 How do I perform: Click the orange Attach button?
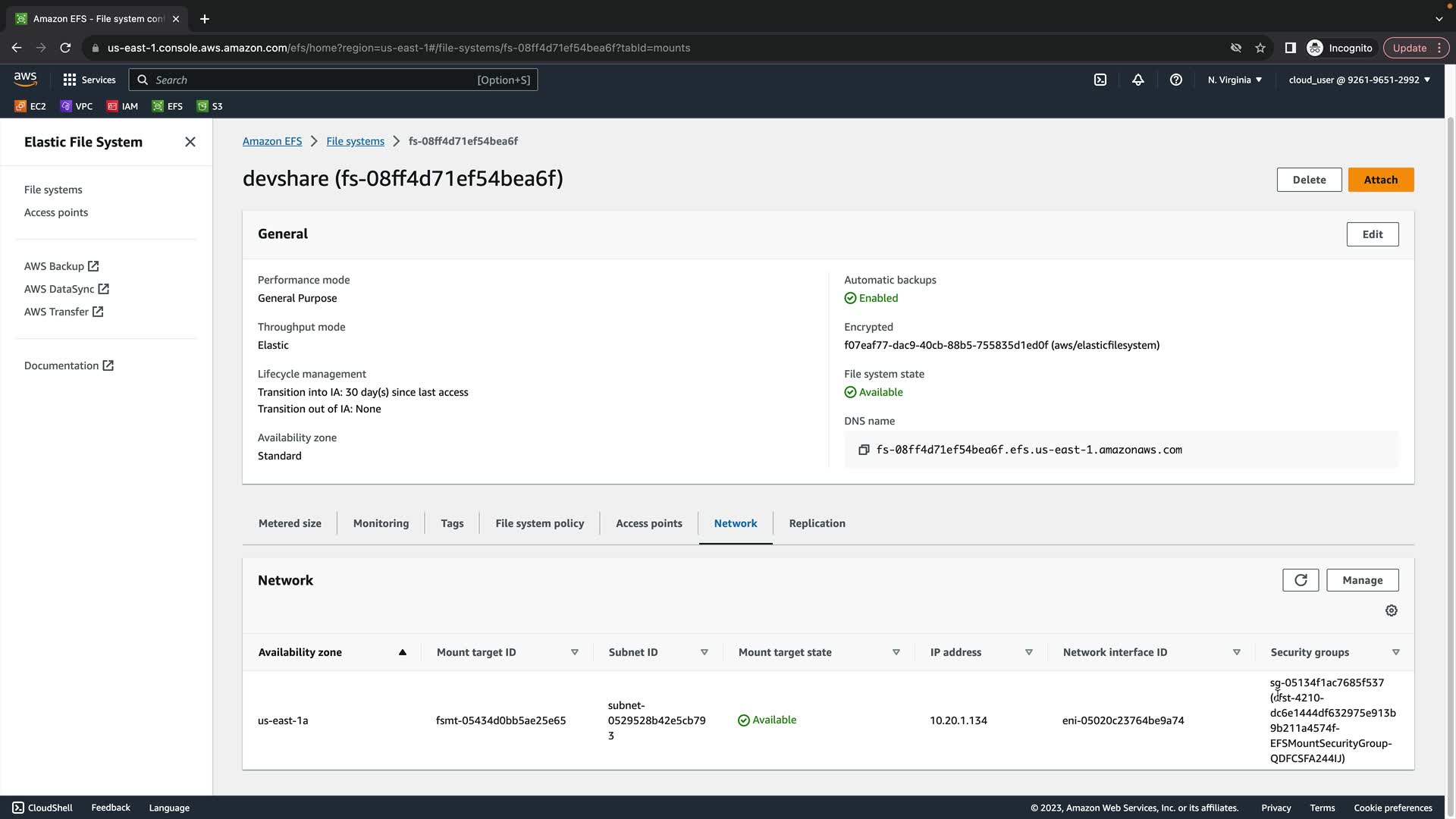coord(1380,180)
